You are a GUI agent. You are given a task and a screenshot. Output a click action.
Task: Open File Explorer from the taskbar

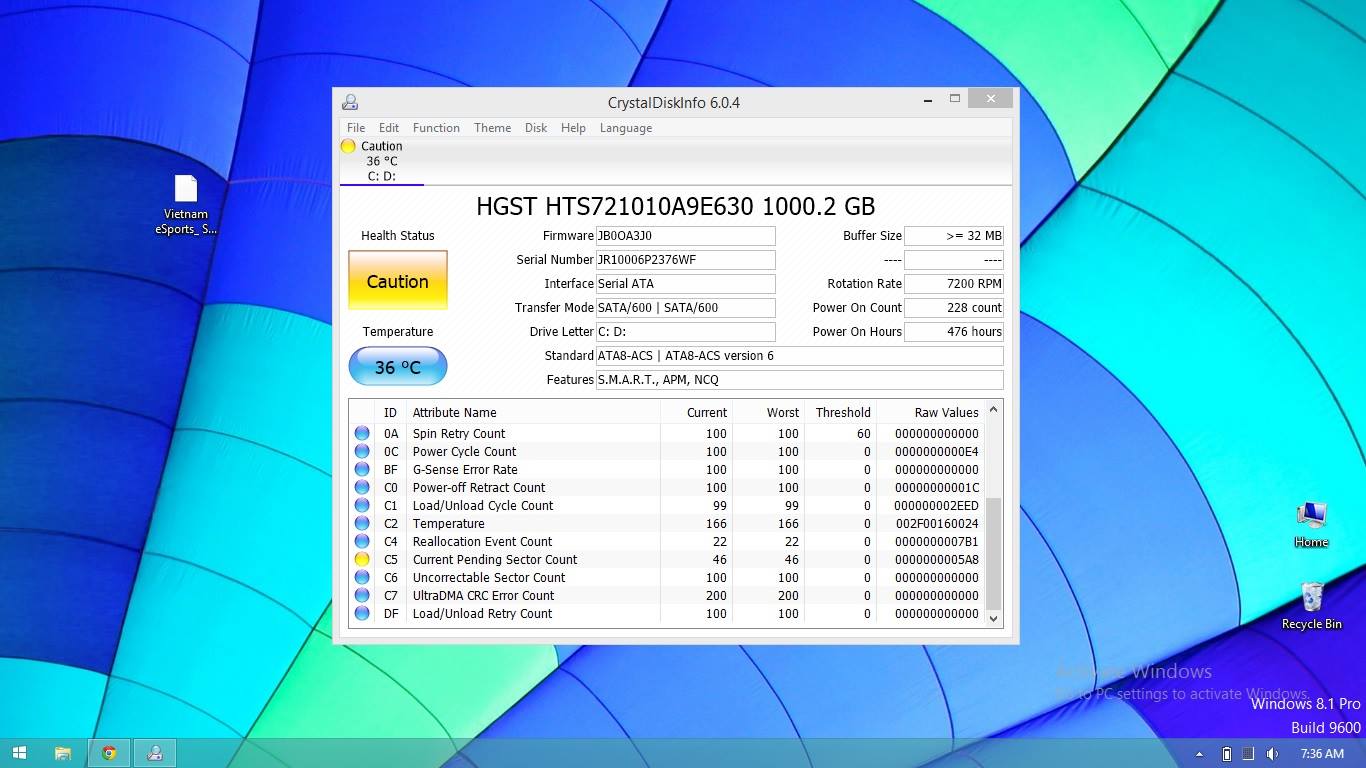coord(62,753)
